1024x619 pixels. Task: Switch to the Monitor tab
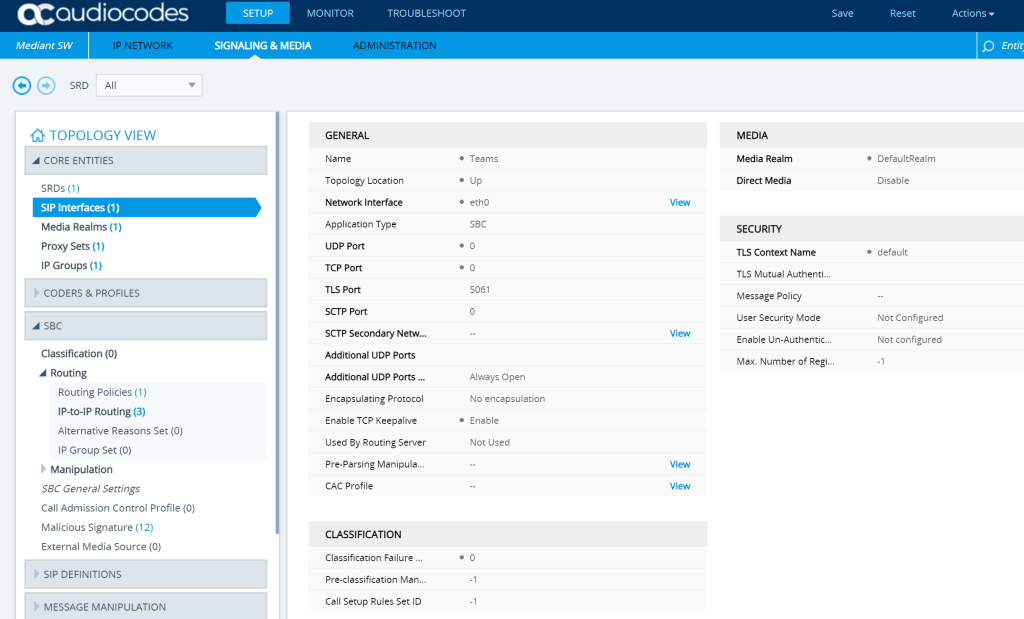point(330,14)
